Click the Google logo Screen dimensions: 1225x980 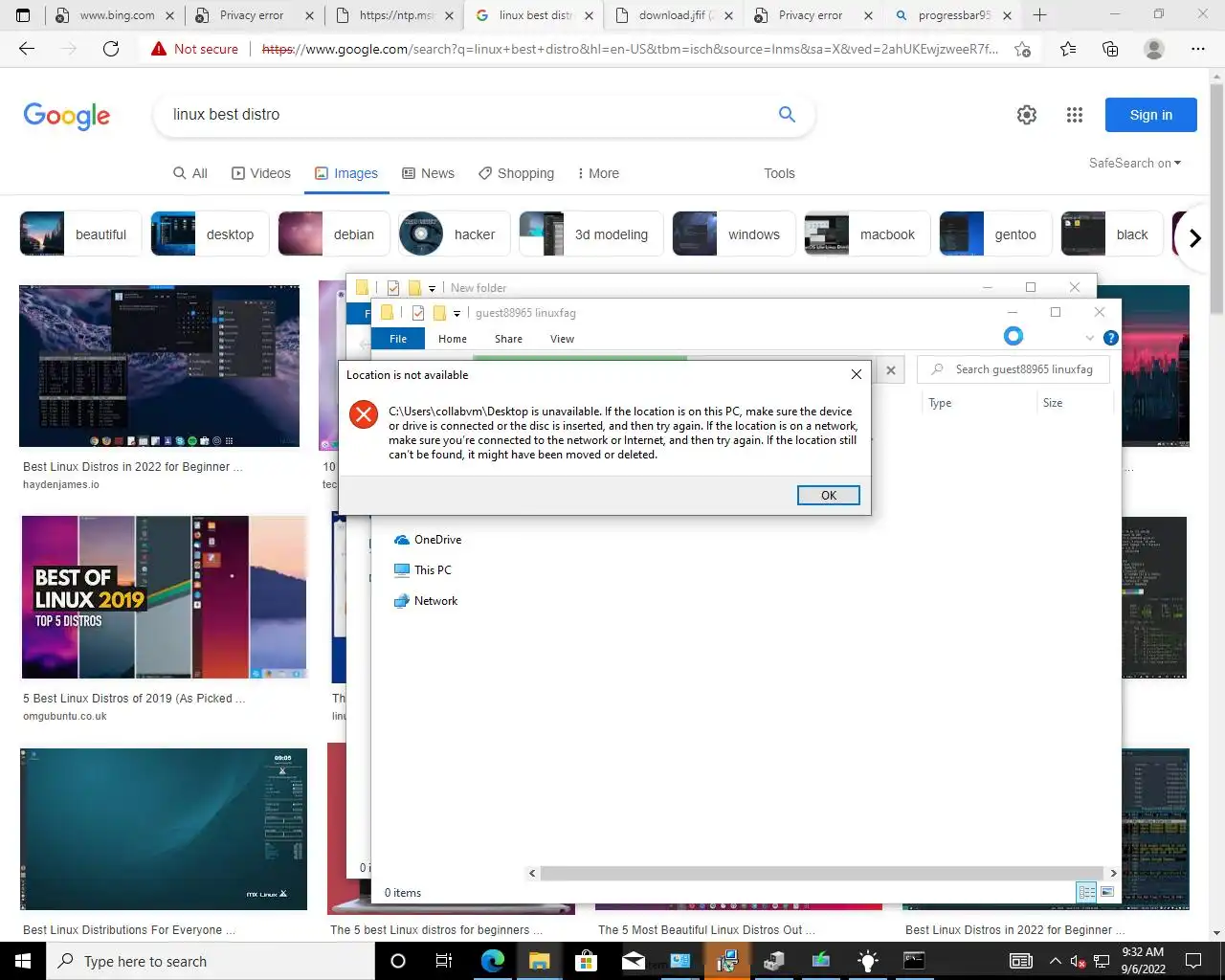coord(67,116)
